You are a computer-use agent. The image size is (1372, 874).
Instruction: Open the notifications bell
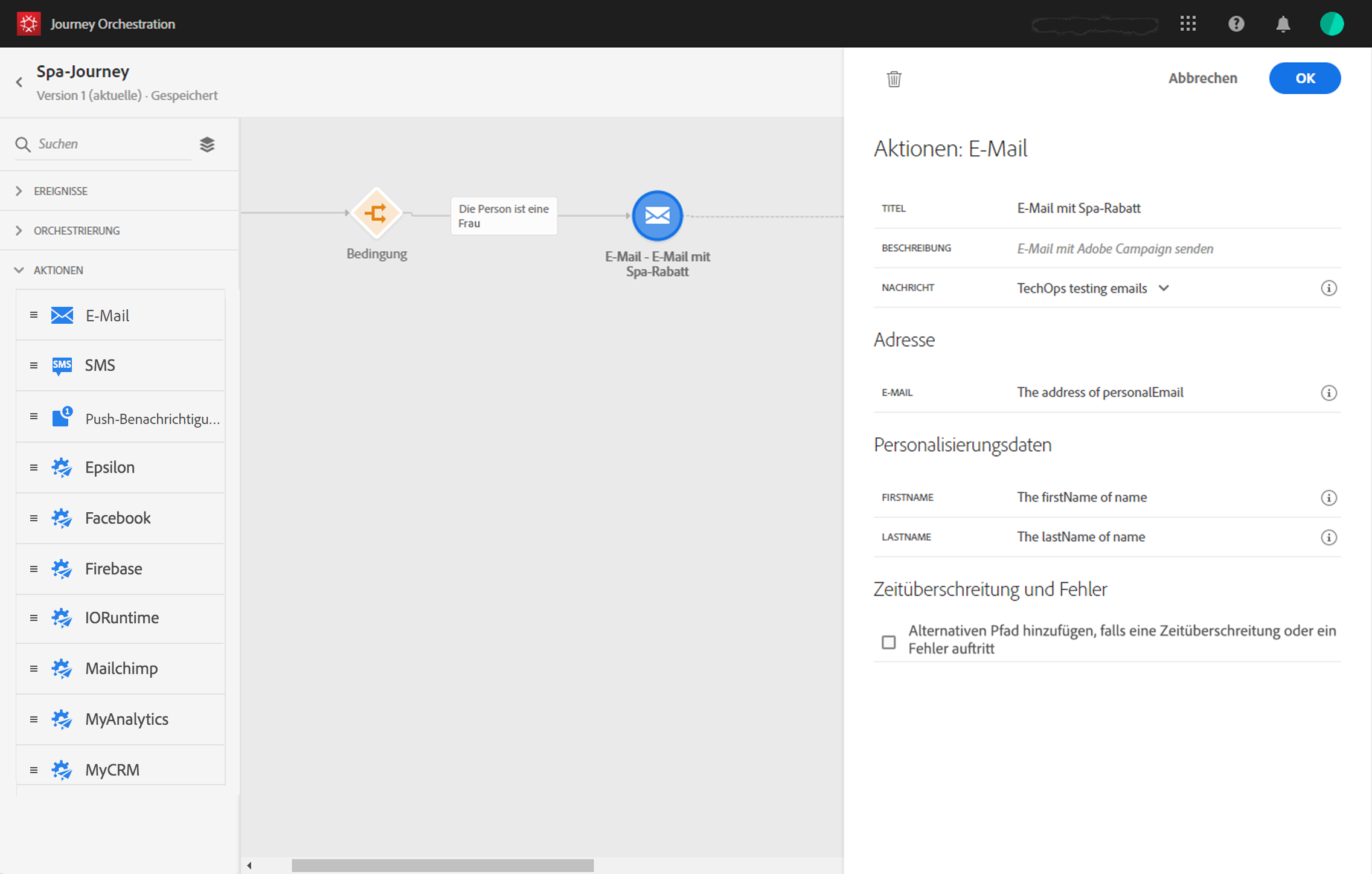tap(1283, 24)
